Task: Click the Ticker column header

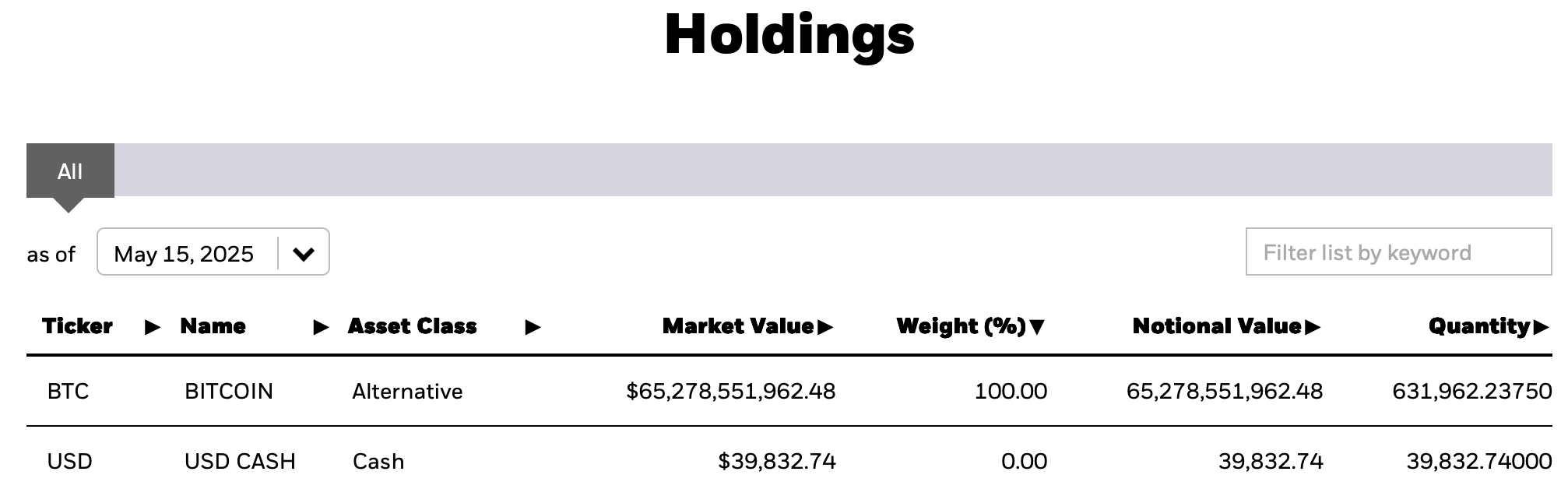Action: (77, 326)
